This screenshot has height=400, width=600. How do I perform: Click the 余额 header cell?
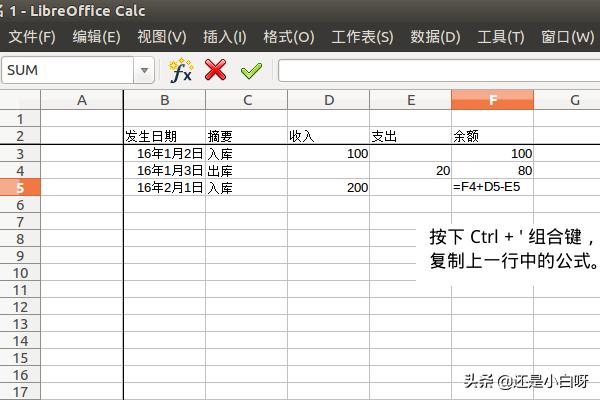tap(492, 136)
